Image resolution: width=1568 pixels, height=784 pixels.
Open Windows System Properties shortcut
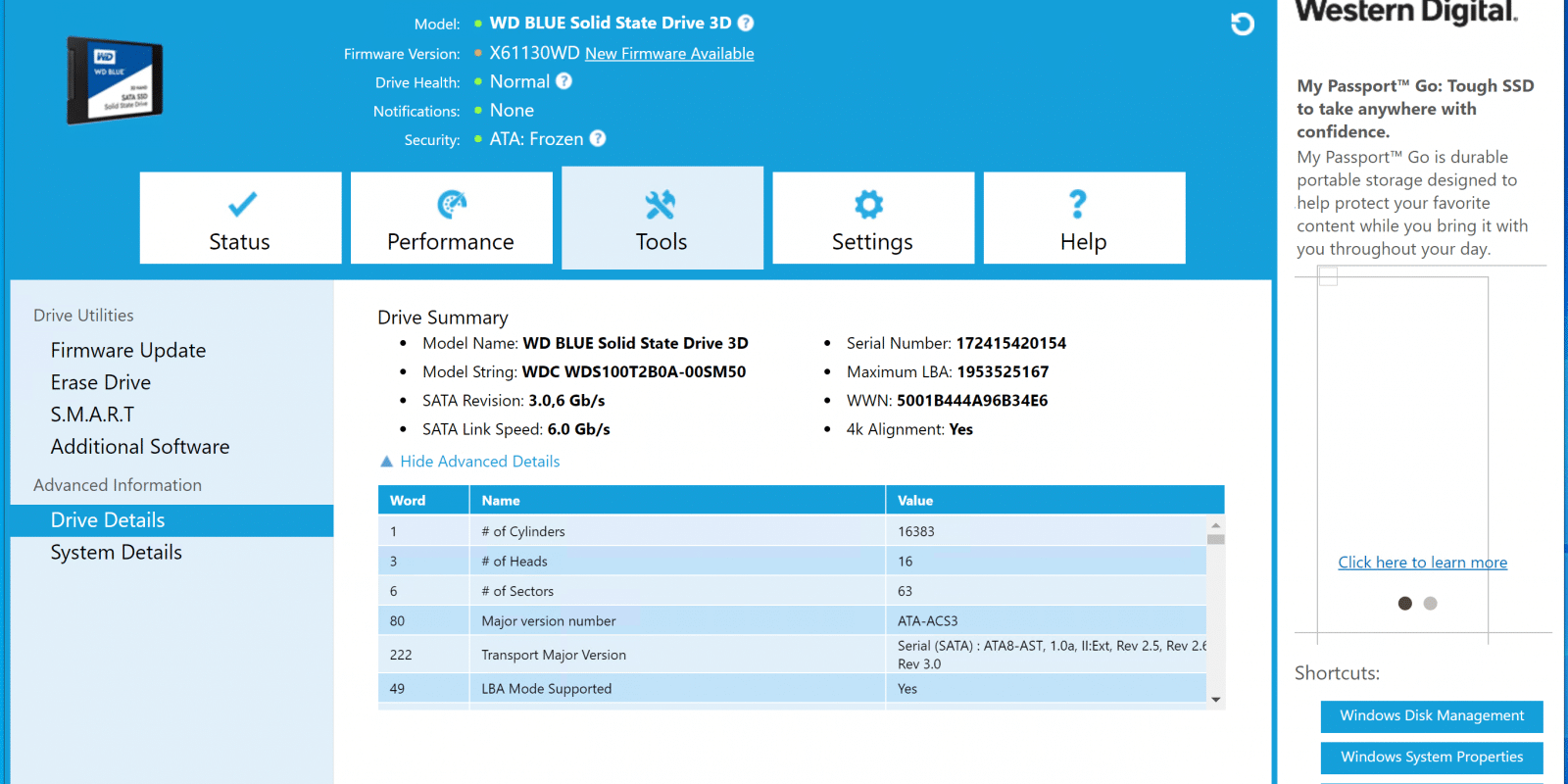pos(1432,758)
